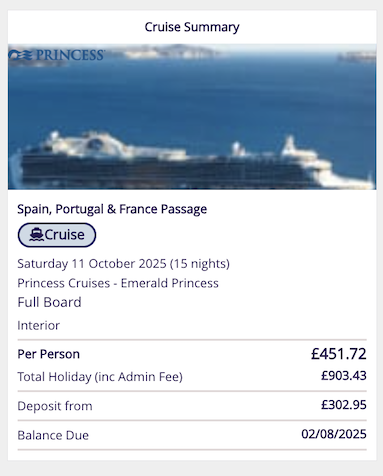Screen dimensions: 383x476
Task: Click the Saturday 11 October 2025 date line
Action: [123, 264]
